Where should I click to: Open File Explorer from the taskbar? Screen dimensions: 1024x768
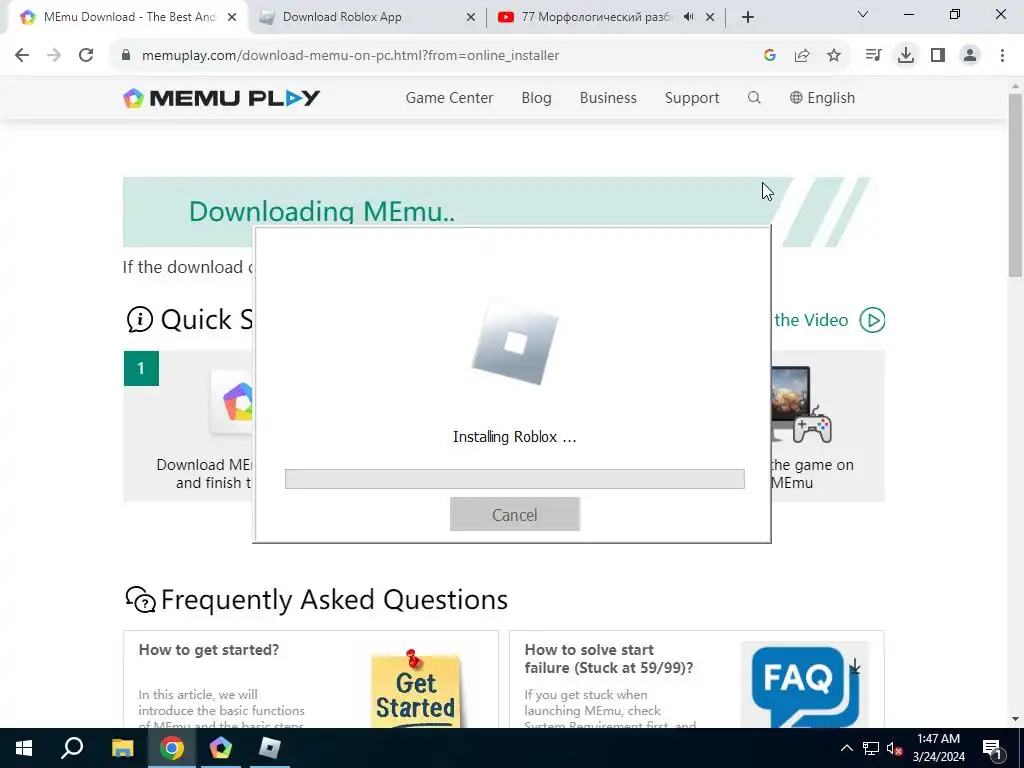pos(122,748)
